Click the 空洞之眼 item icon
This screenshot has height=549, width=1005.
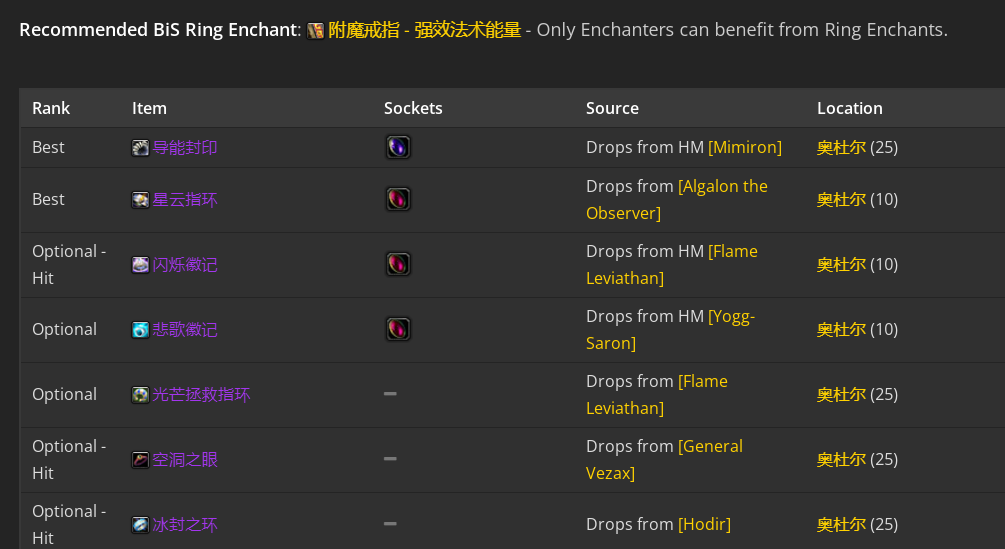(140, 460)
